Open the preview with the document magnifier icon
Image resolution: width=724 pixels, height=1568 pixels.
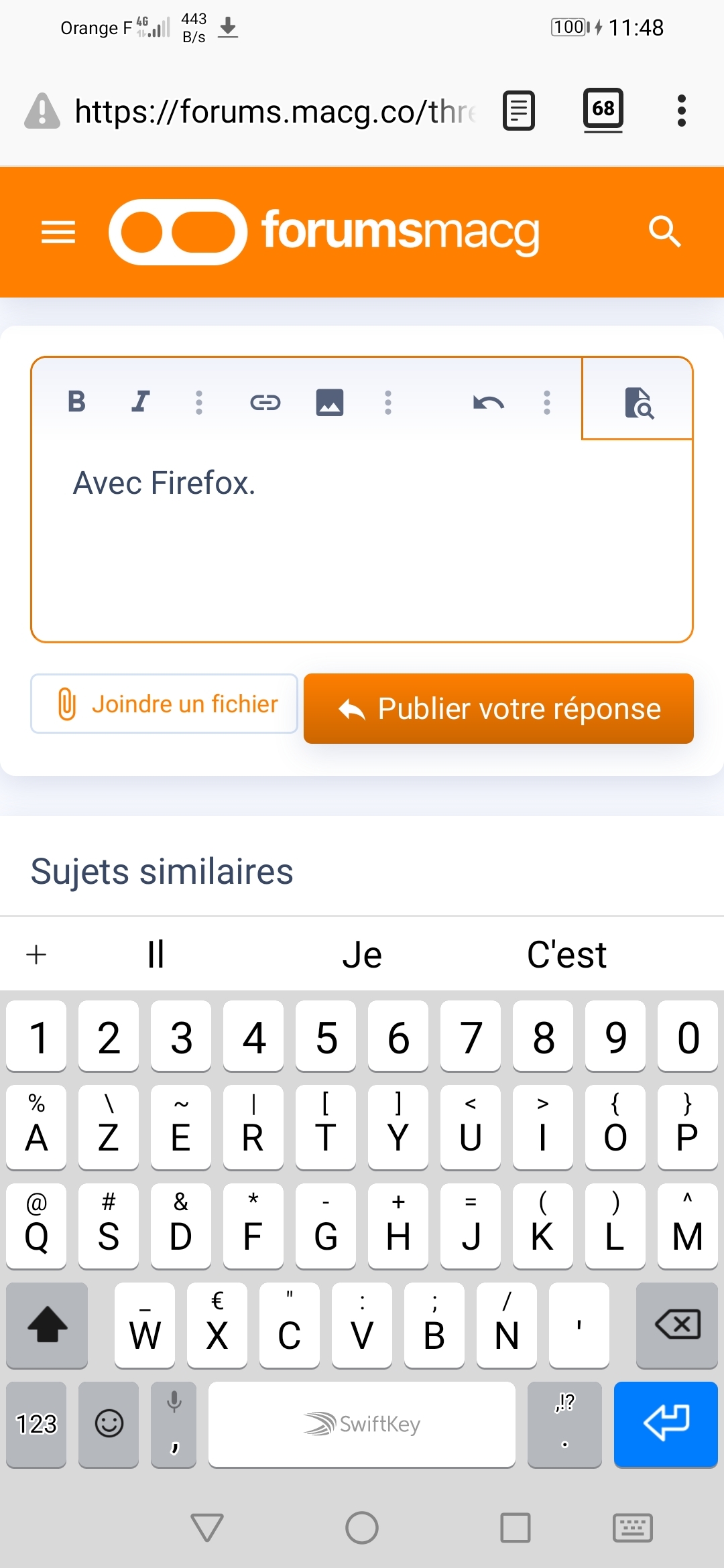click(x=638, y=402)
